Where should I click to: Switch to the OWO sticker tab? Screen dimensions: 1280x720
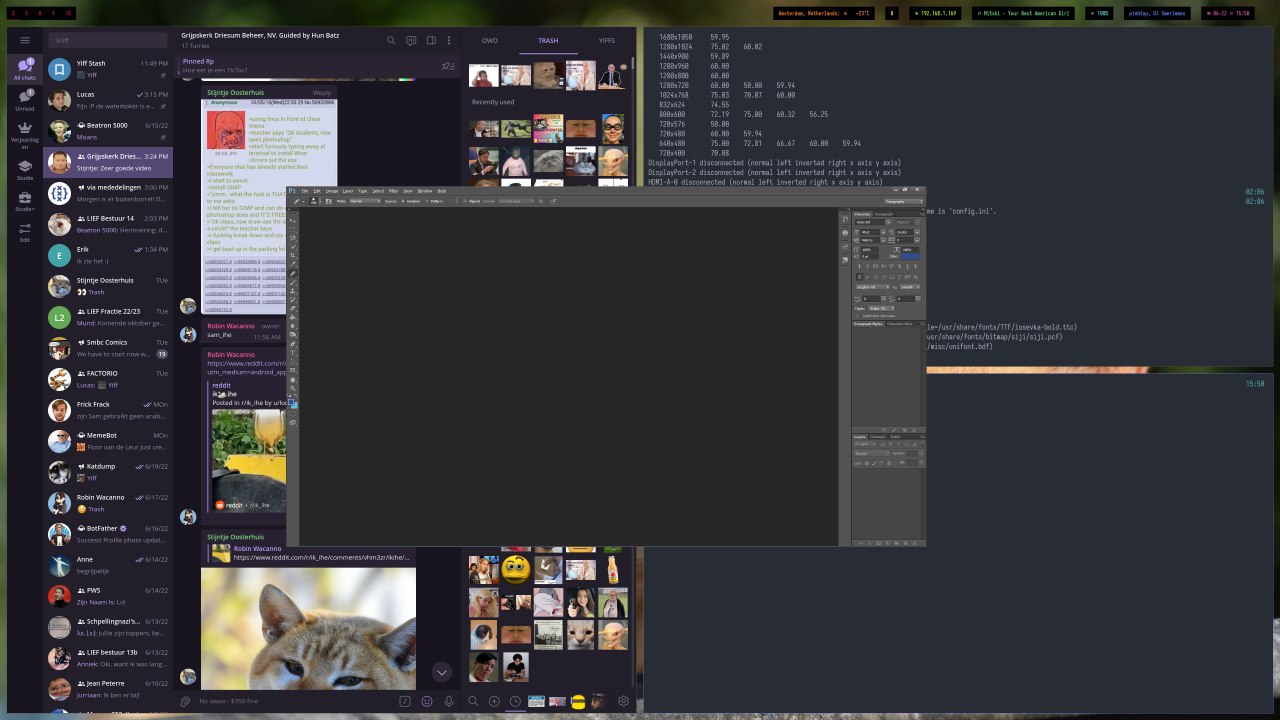click(489, 41)
